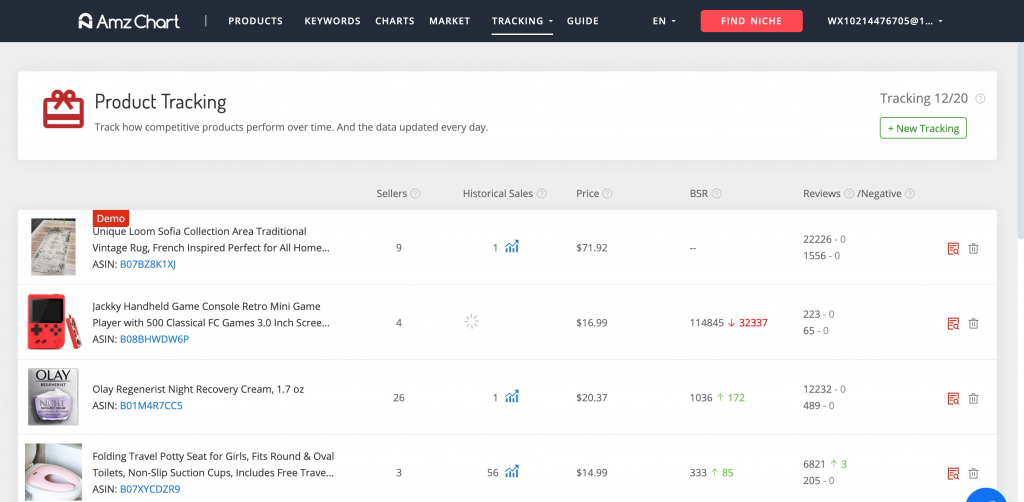Click the BSR change 32337

click(753, 322)
